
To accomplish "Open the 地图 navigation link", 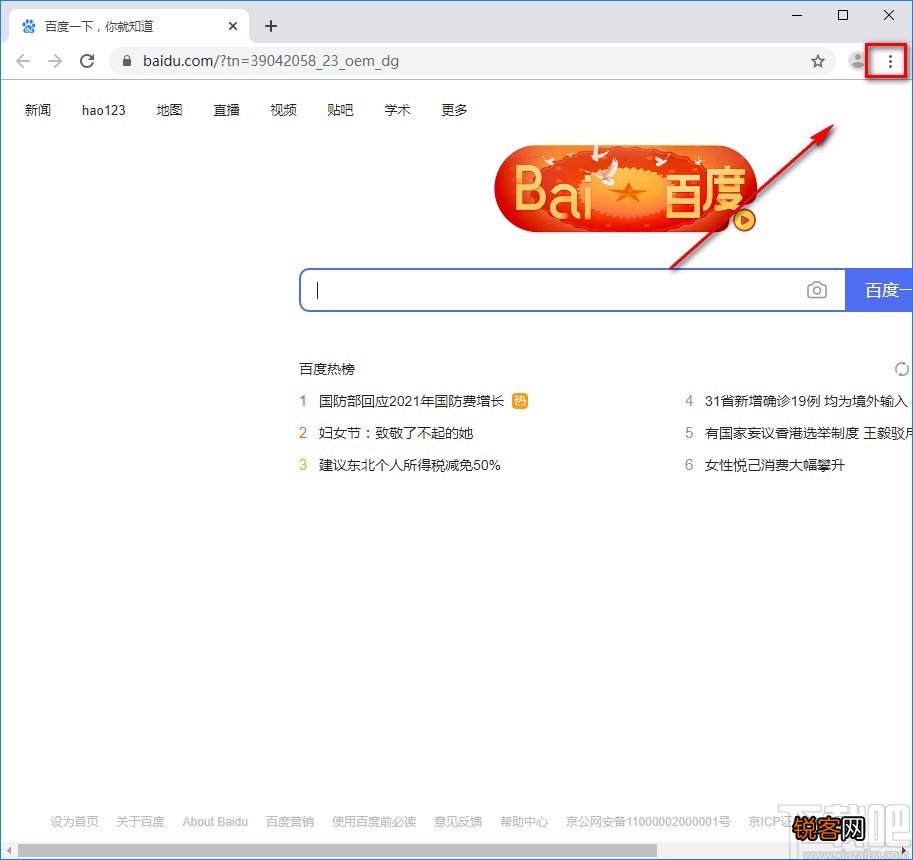I will (169, 109).
